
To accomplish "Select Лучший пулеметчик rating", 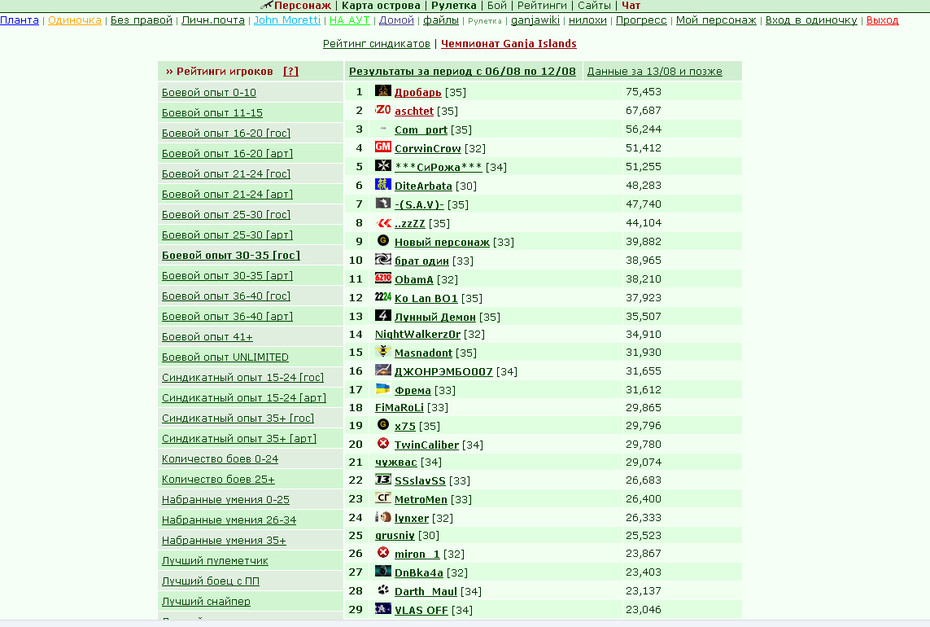I will point(215,561).
